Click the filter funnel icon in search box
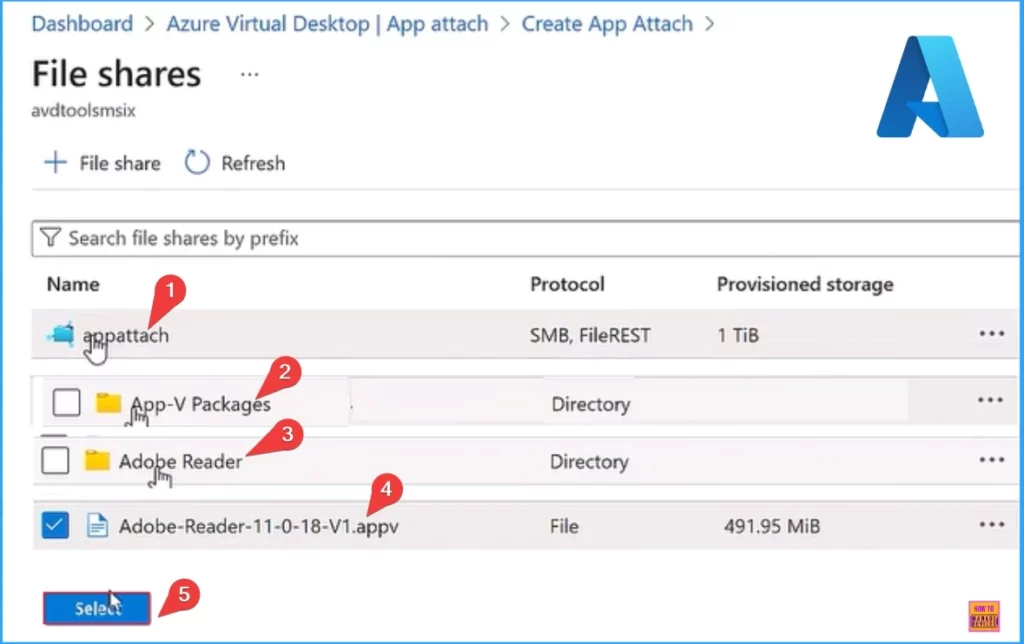This screenshot has height=644, width=1024. click(x=50, y=238)
